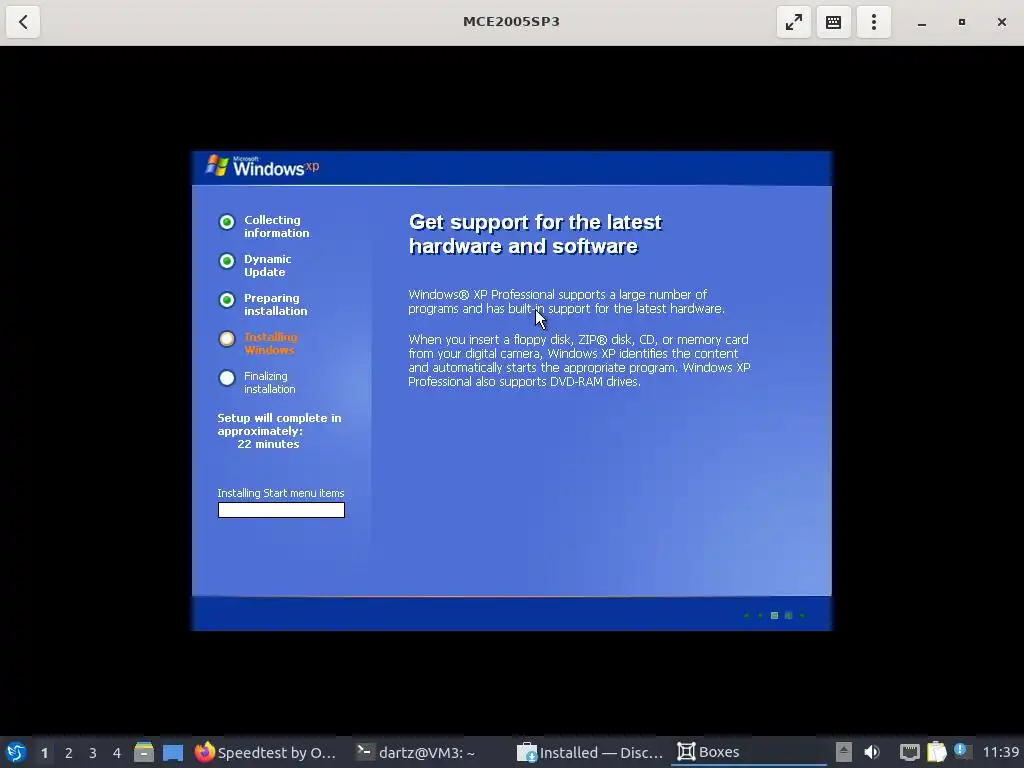The height and width of the screenshot is (768, 1024).
Task: Close the MCE2005SP3 Boxes window
Action: pos(1002,22)
